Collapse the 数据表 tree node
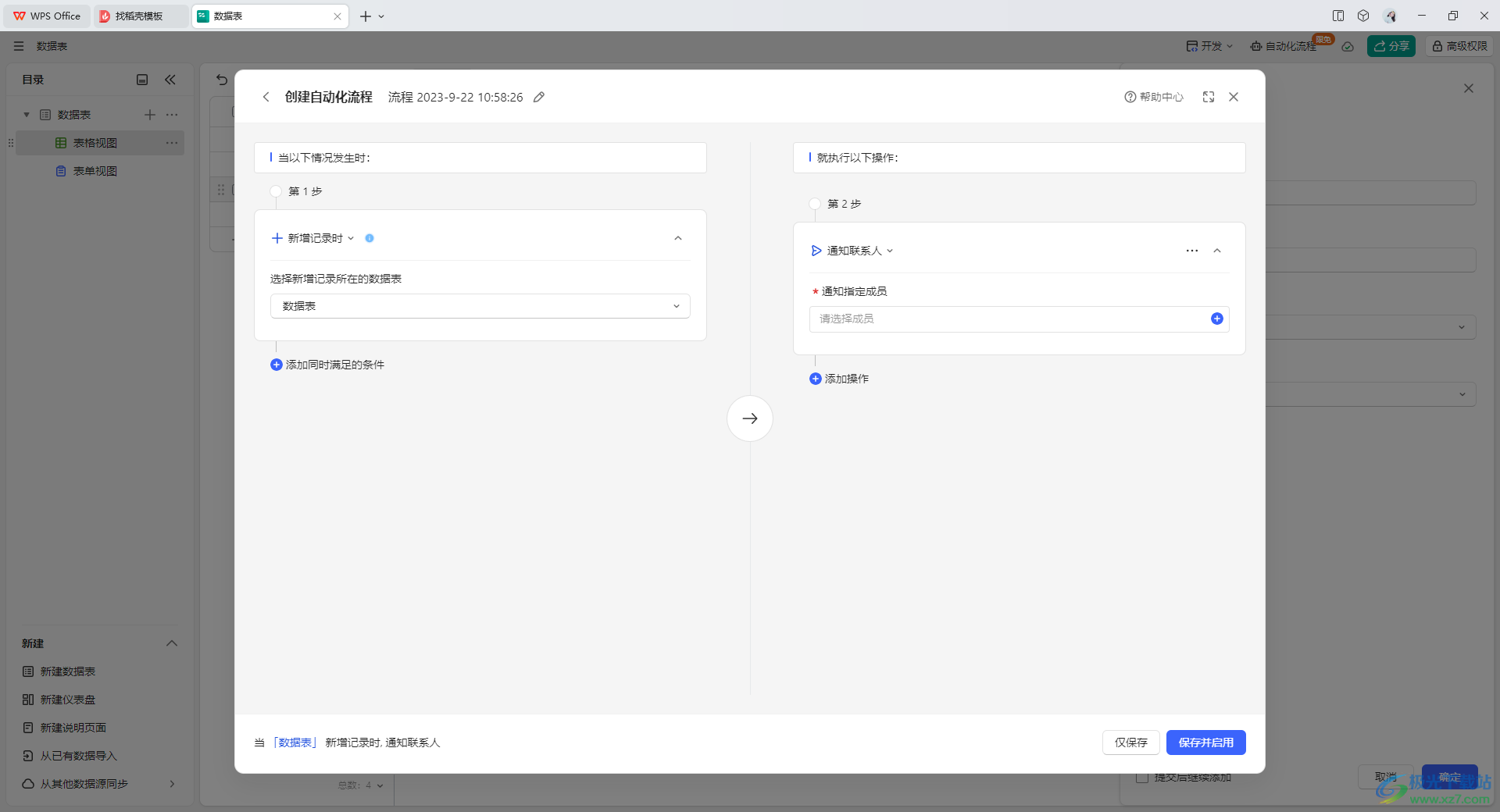The height and width of the screenshot is (812, 1500). 27,115
